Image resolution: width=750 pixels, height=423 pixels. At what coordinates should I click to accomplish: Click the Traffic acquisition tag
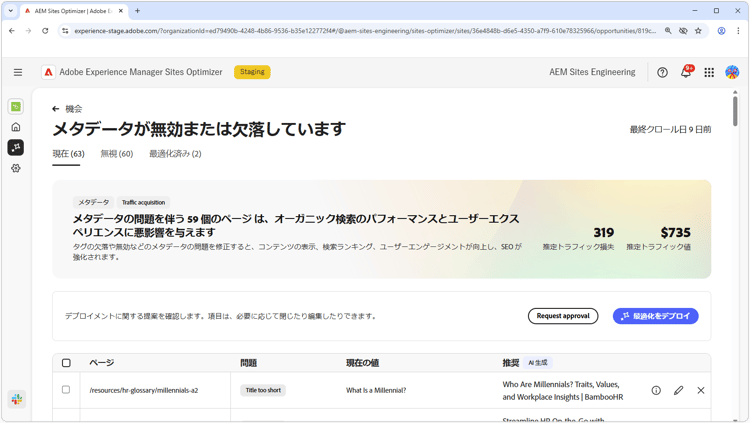click(x=143, y=202)
